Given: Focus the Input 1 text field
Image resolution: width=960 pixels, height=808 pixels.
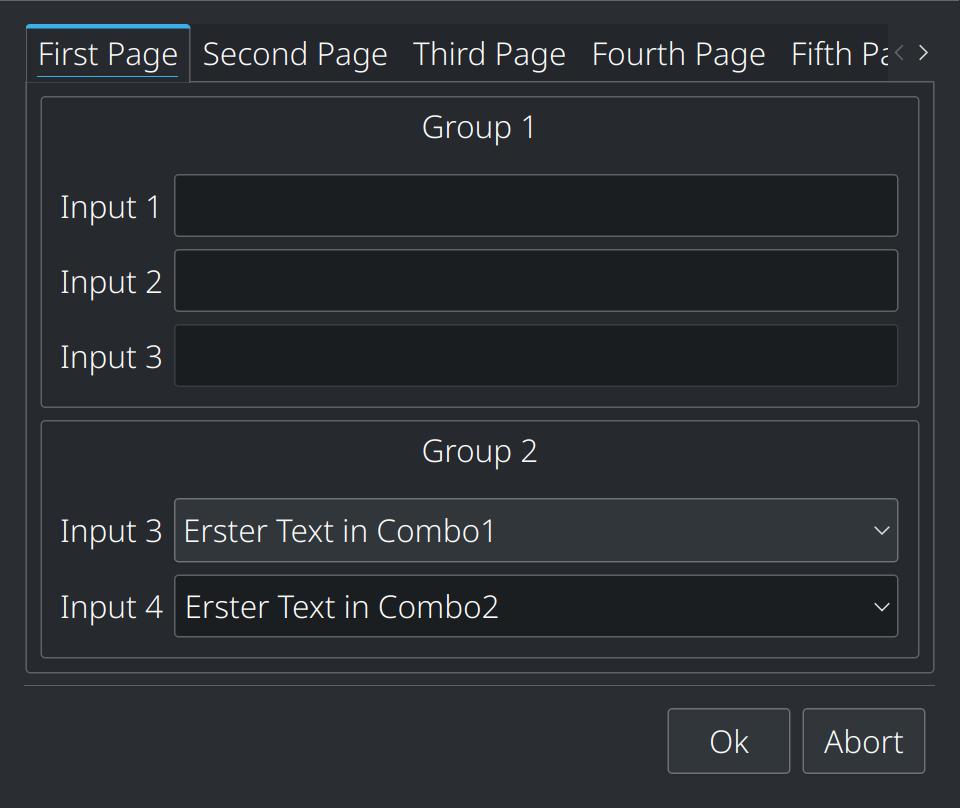Looking at the screenshot, I should click(x=535, y=206).
